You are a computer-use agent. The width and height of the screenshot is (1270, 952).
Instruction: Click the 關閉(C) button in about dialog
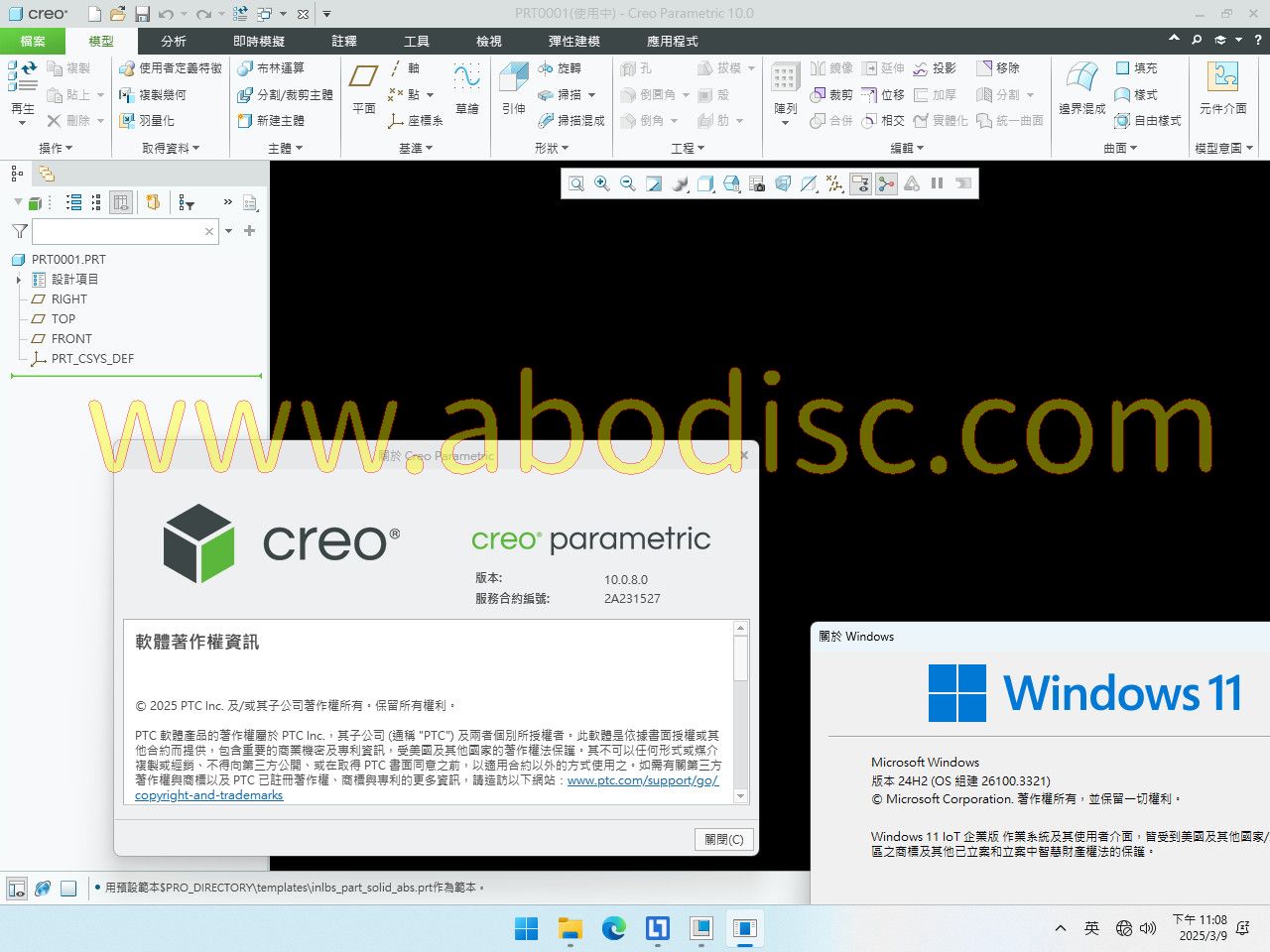pyautogui.click(x=723, y=839)
